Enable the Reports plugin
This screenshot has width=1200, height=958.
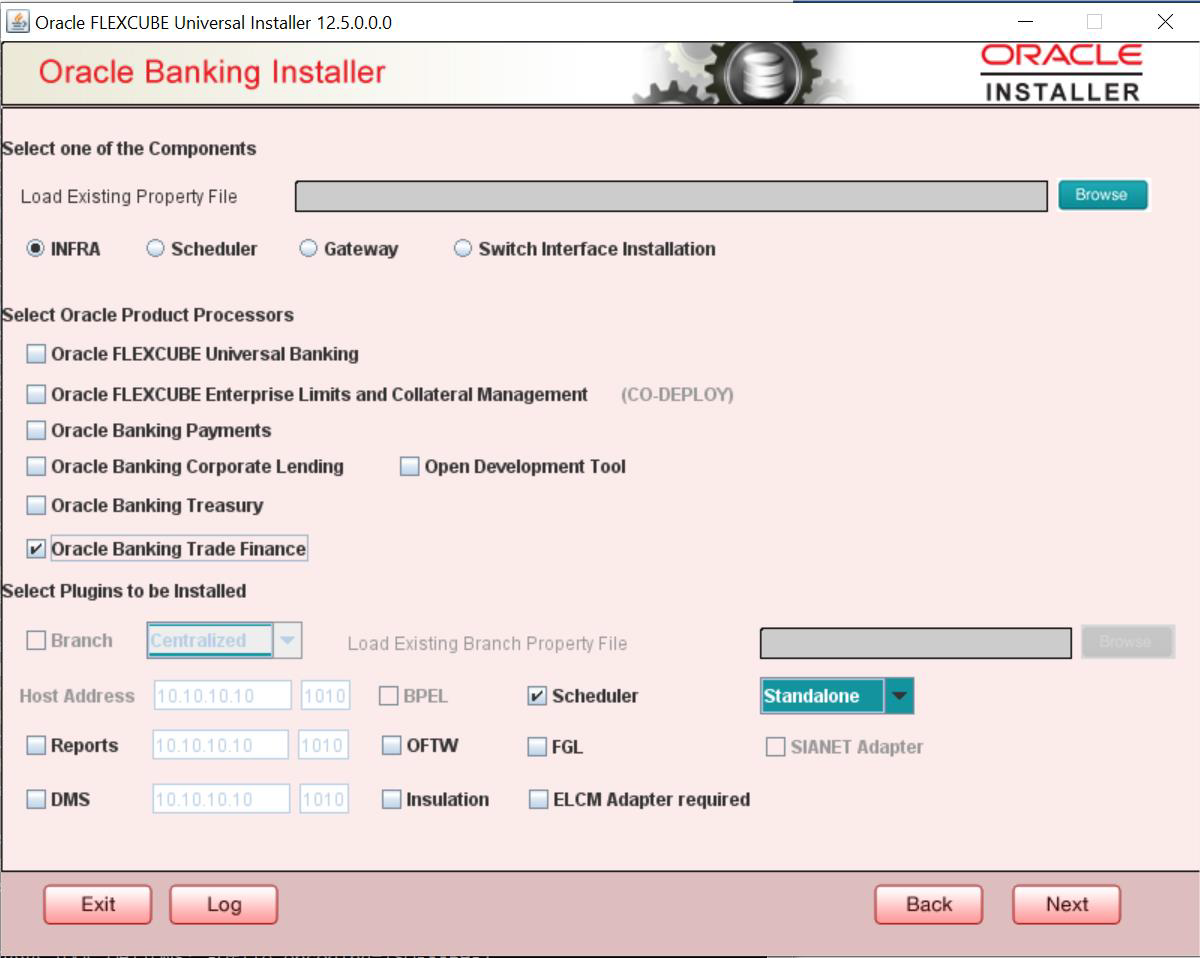(36, 744)
